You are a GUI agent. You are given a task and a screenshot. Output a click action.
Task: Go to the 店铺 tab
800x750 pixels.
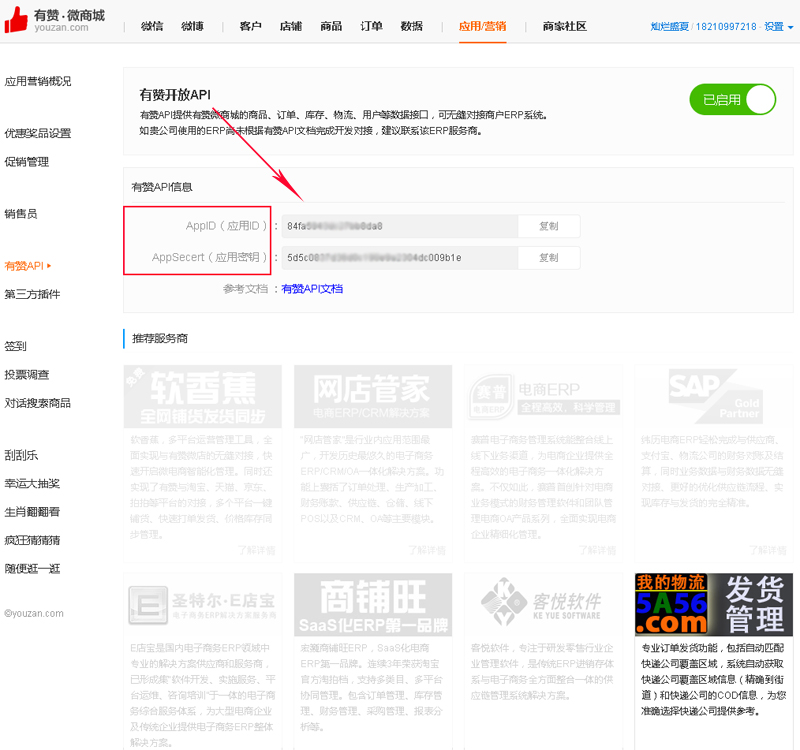pos(291,26)
